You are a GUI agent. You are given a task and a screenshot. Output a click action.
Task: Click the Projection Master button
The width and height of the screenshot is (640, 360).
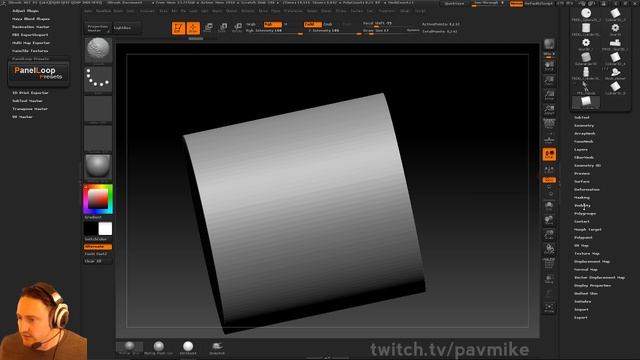click(98, 28)
